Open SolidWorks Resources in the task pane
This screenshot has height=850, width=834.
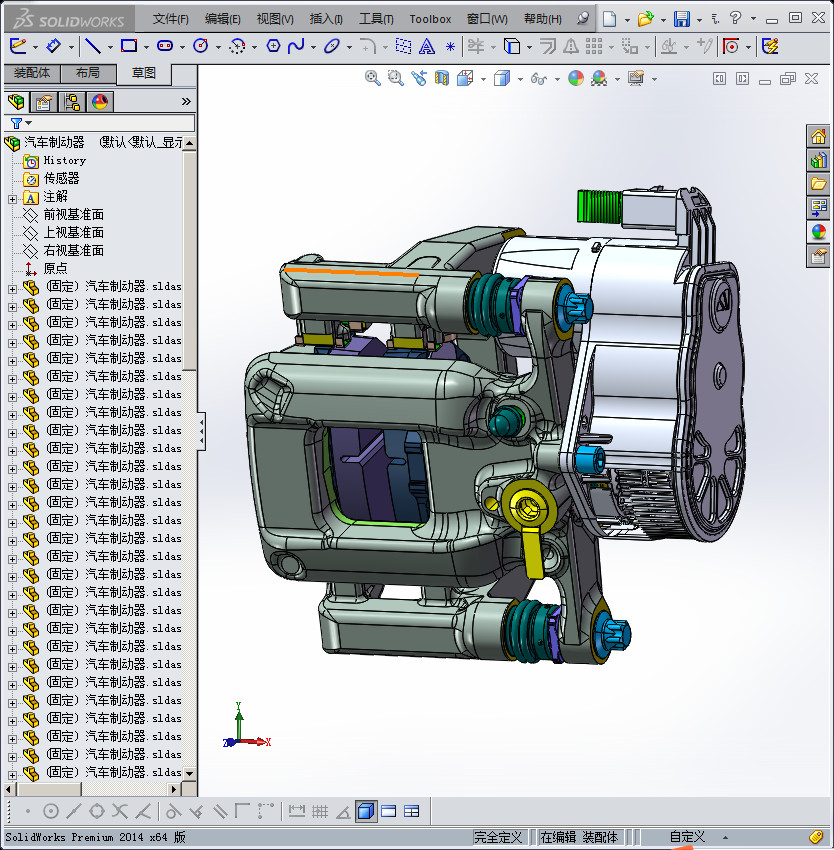tap(818, 137)
